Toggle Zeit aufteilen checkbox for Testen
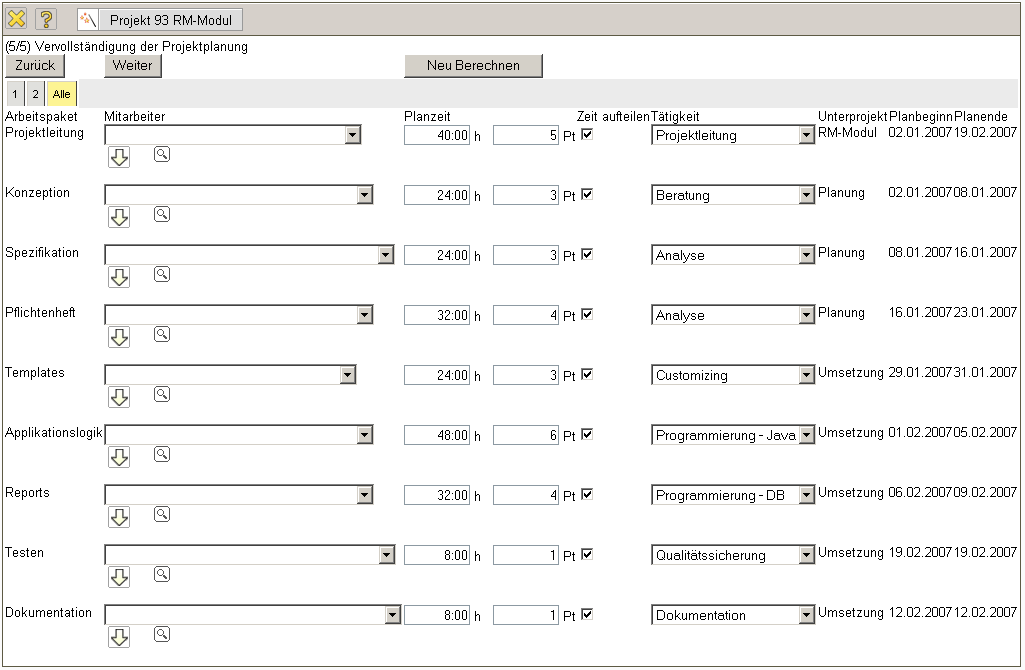The image size is (1025, 670). pos(587,555)
